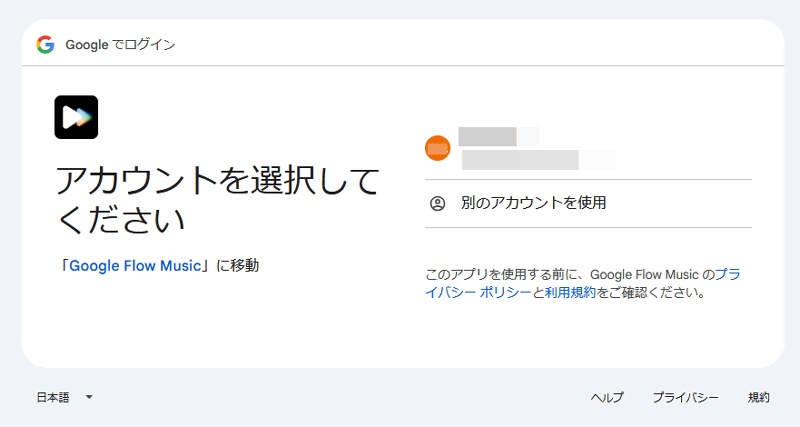The height and width of the screenshot is (427, 800).
Task: Select the account with the orange avatar
Action: (588, 148)
